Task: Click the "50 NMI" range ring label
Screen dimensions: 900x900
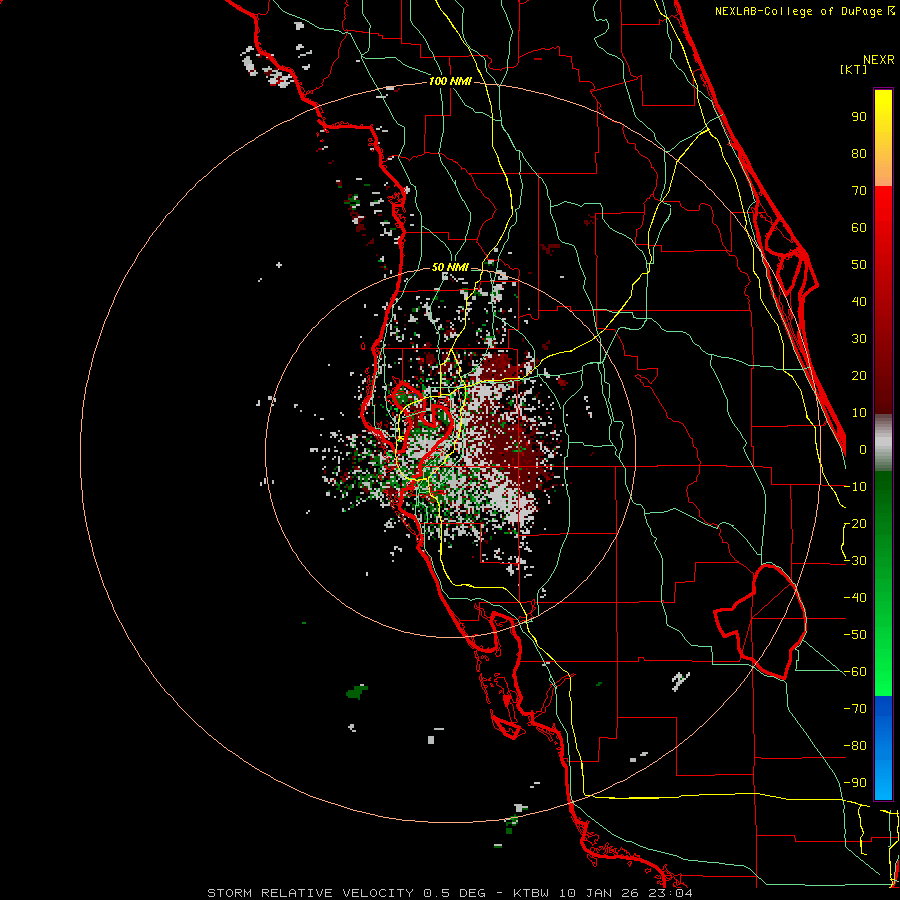Action: [x=450, y=267]
